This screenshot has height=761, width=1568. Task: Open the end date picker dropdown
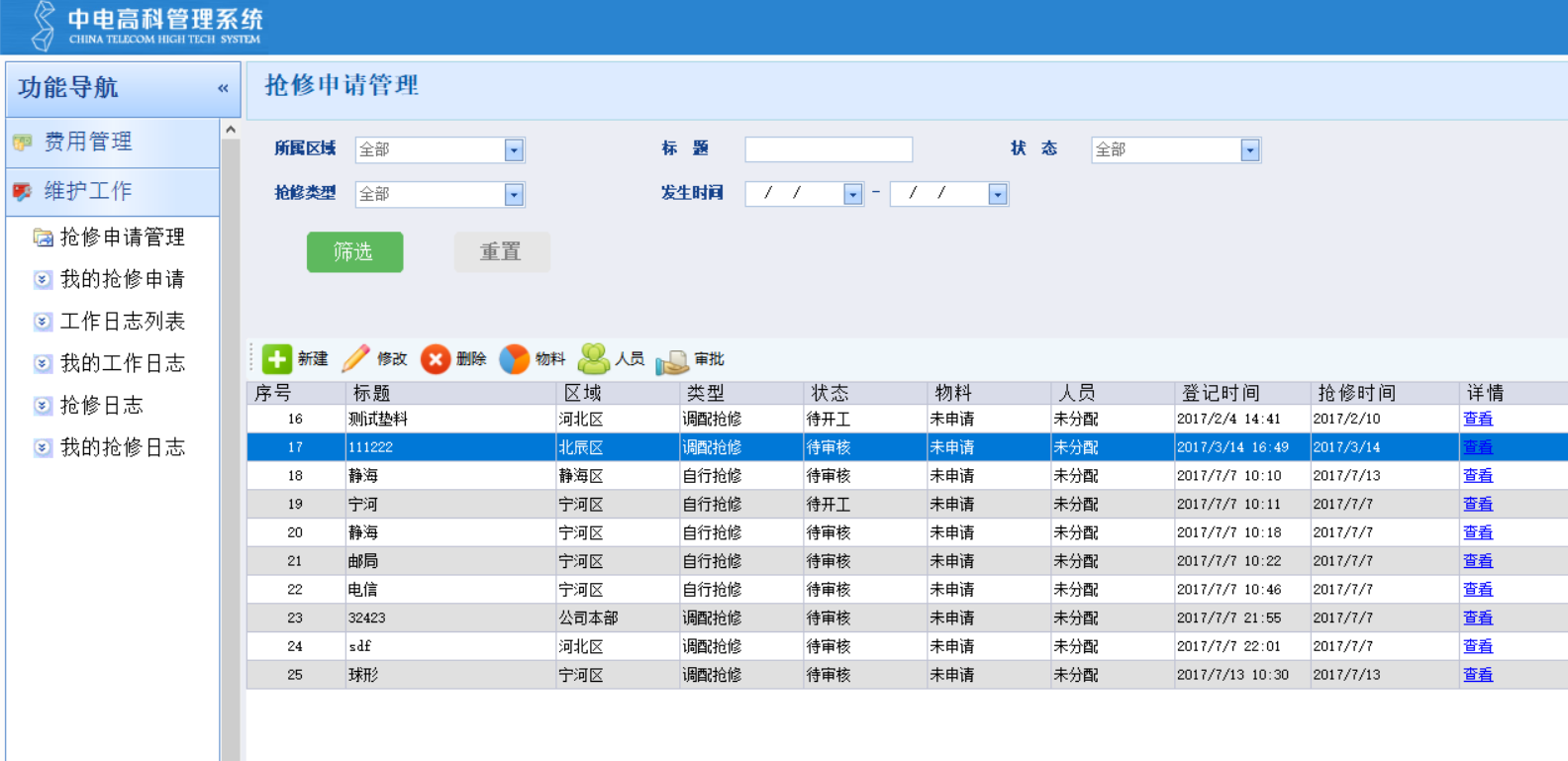tap(998, 195)
